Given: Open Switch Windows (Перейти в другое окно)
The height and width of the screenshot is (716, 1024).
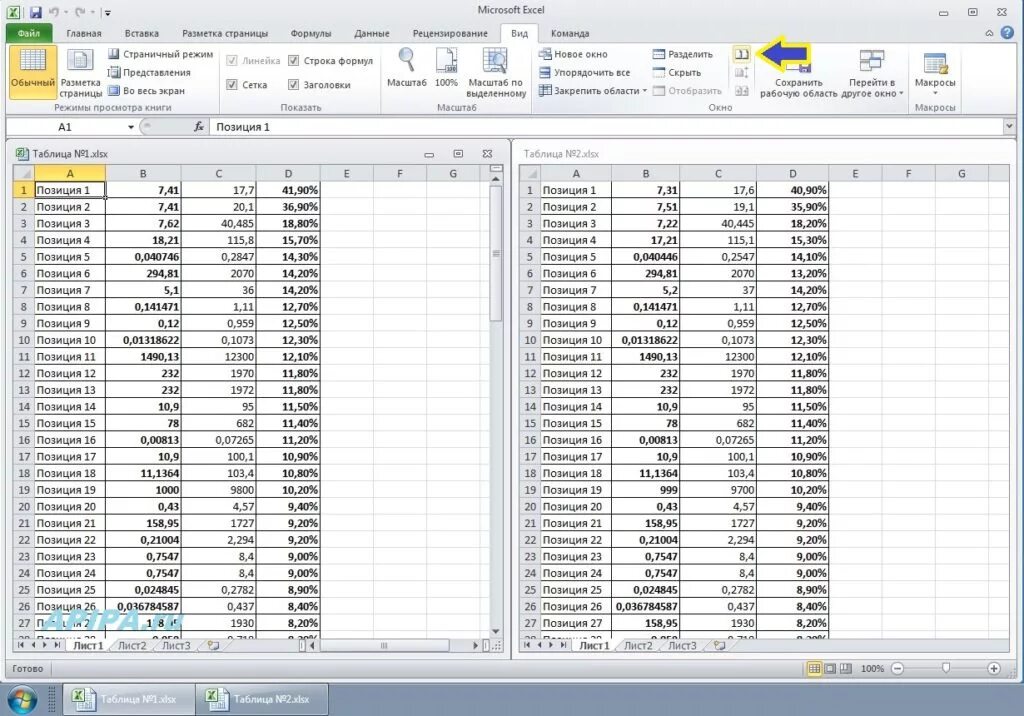Looking at the screenshot, I should click(x=872, y=73).
